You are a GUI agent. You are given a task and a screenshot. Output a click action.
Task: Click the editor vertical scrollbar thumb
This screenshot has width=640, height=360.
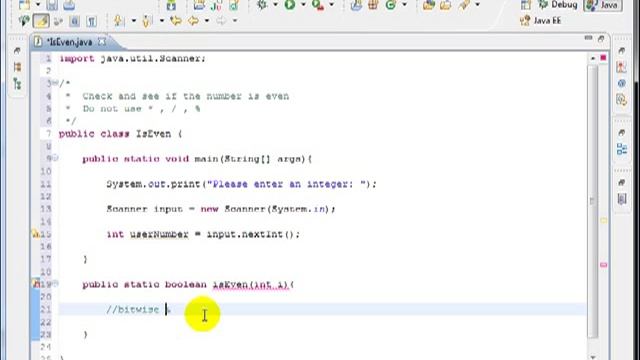[x=593, y=201]
